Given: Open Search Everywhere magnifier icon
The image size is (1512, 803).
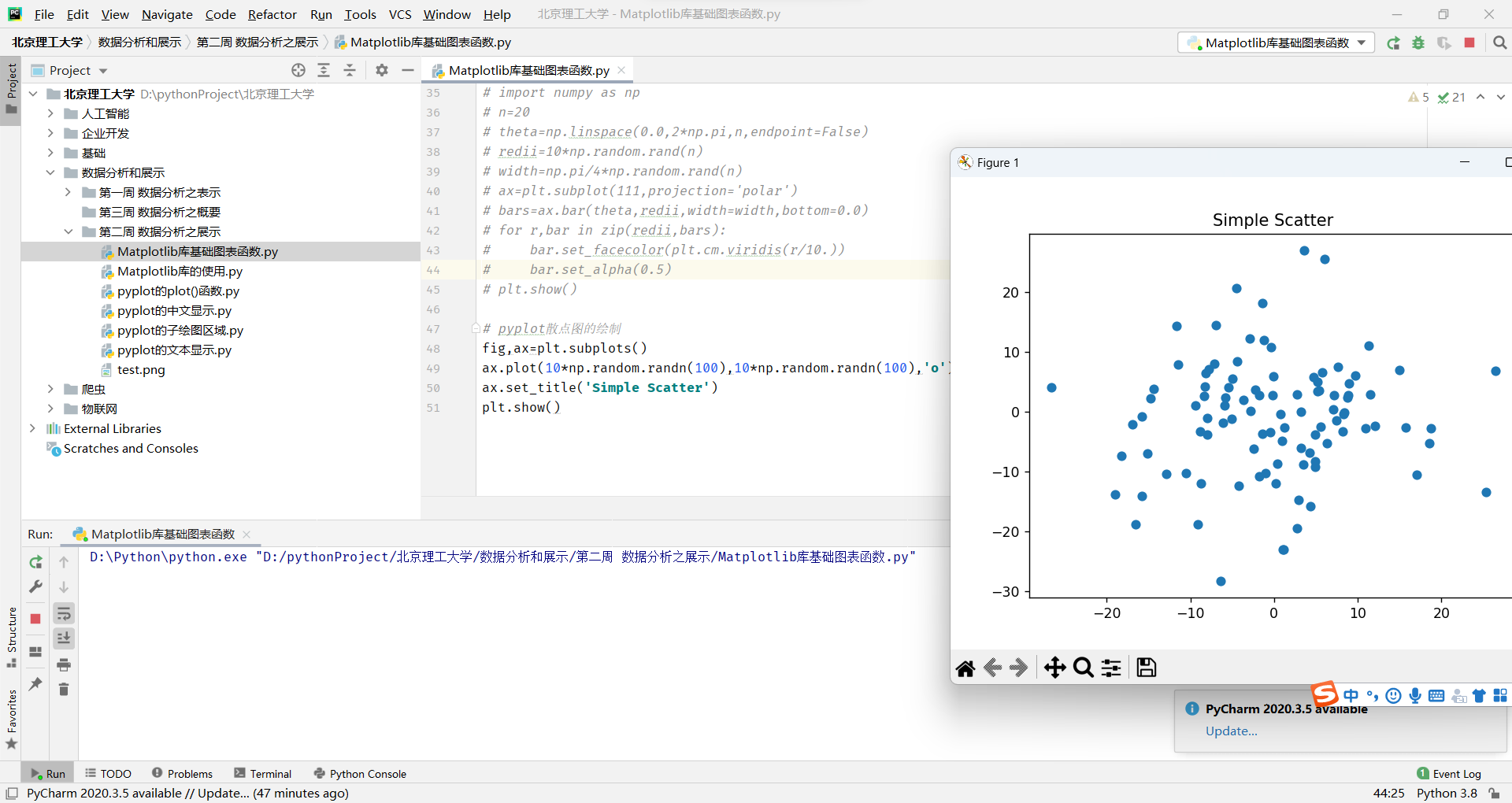Looking at the screenshot, I should [x=1500, y=43].
